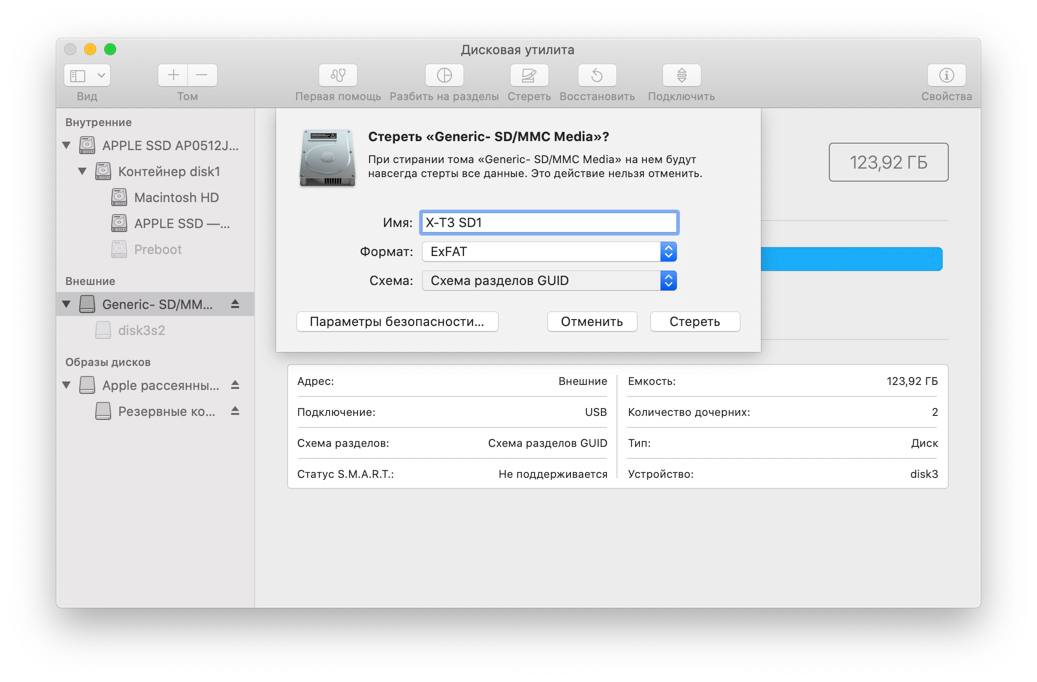Click the Отменить button
Viewport: 1037px width, 682px height.
(592, 321)
